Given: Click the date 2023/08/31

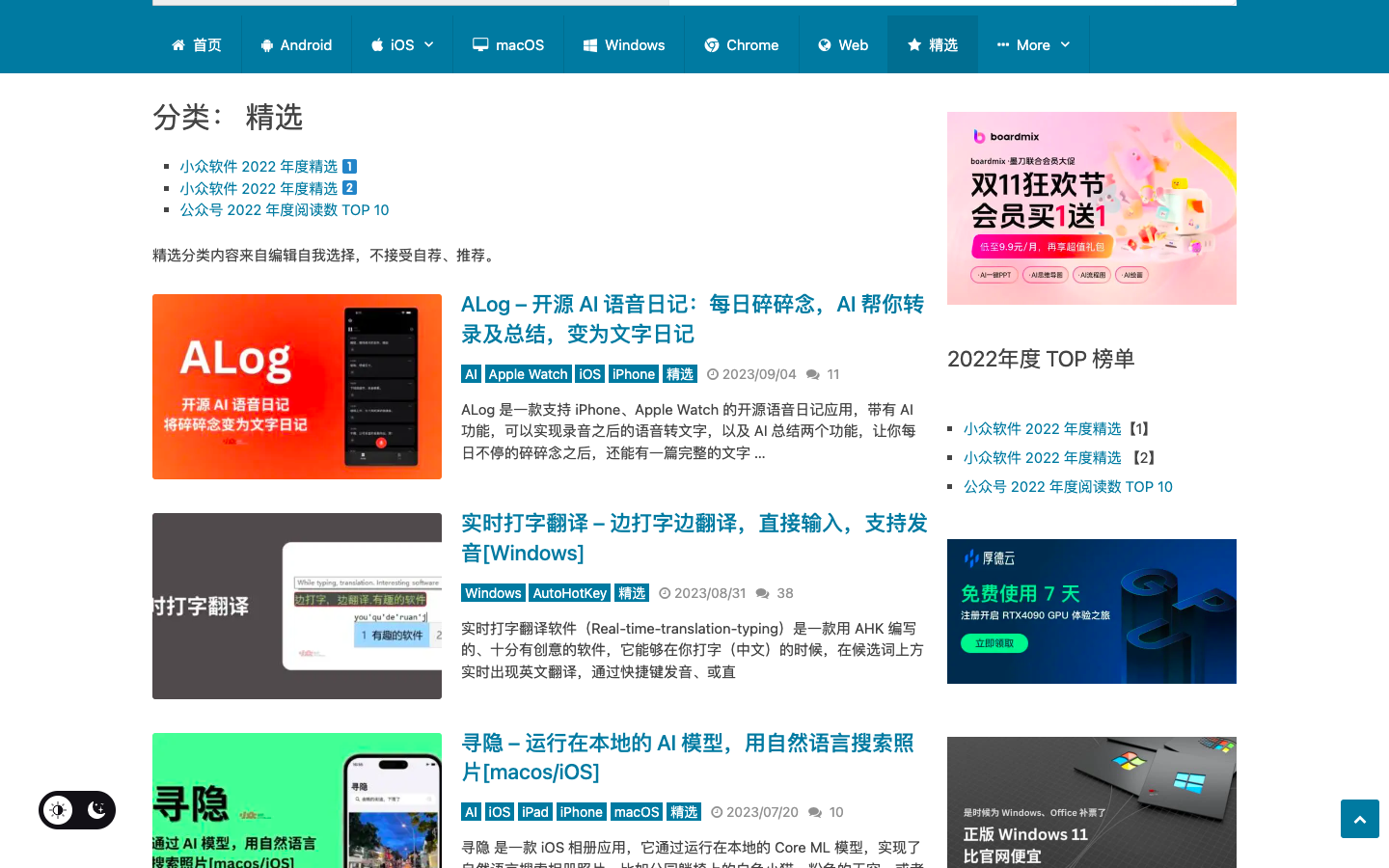Looking at the screenshot, I should coord(710,593).
